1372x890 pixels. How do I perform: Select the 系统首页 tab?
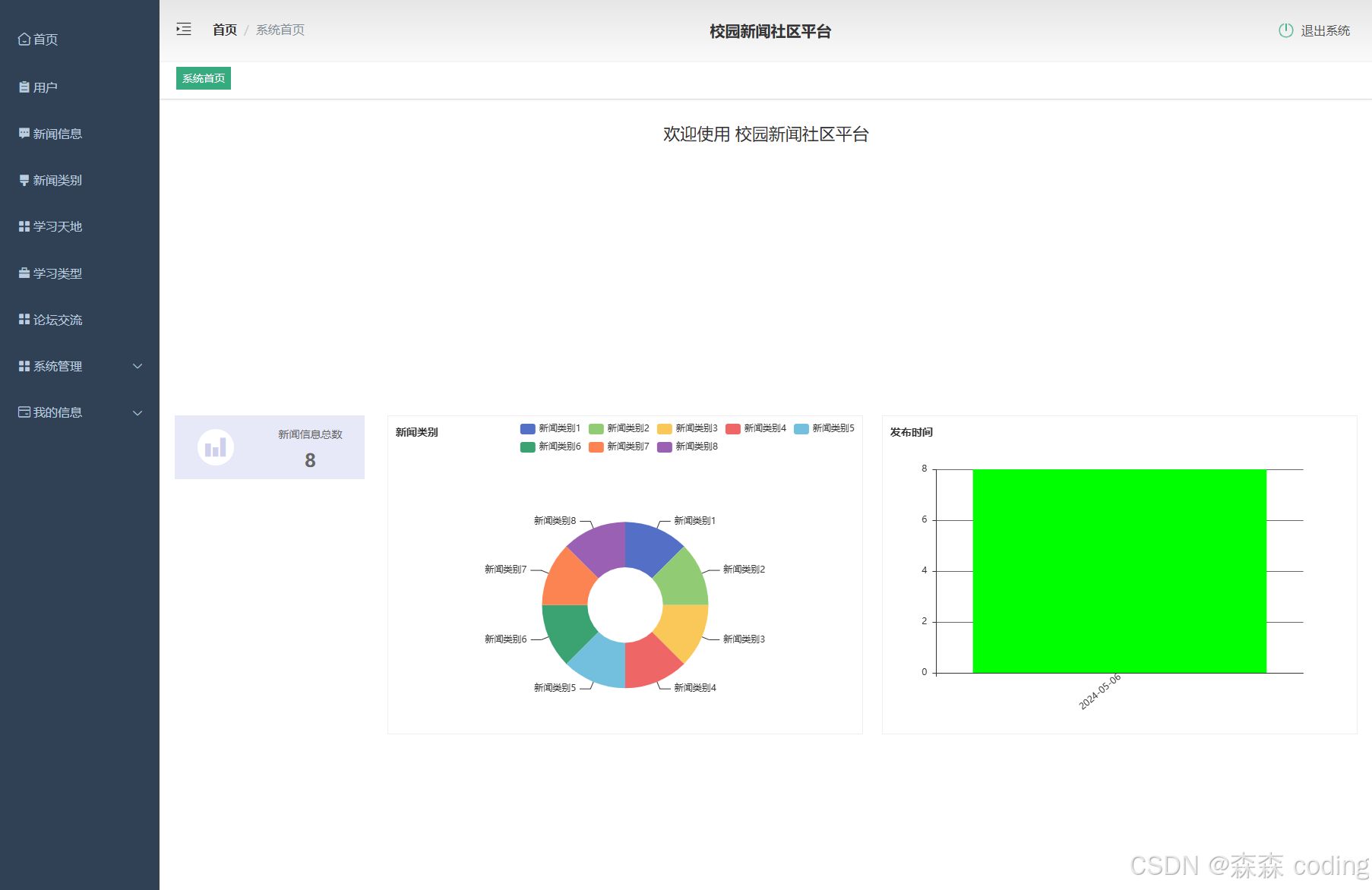click(204, 78)
